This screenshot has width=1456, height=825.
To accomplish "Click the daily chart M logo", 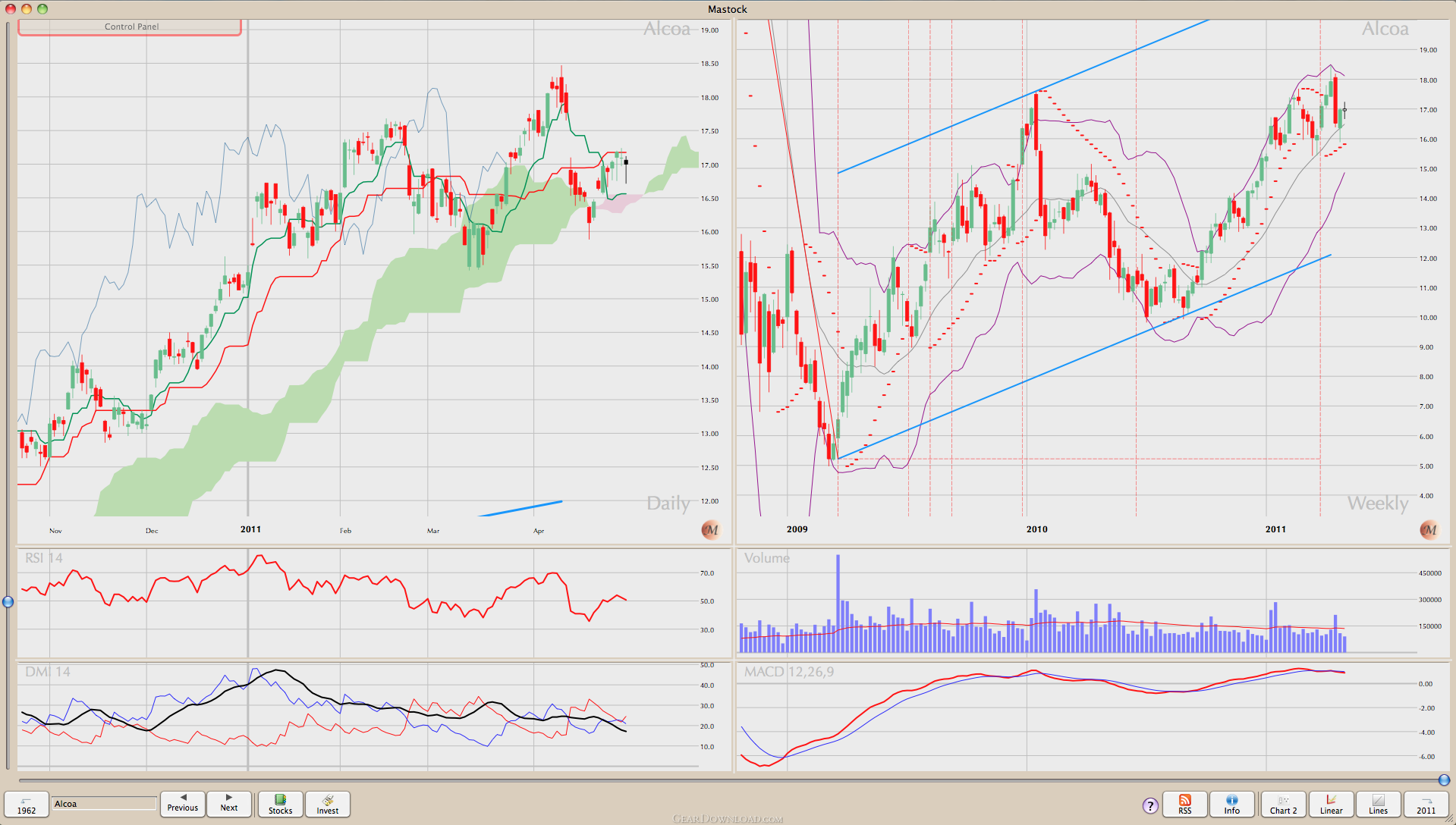I will [x=710, y=530].
